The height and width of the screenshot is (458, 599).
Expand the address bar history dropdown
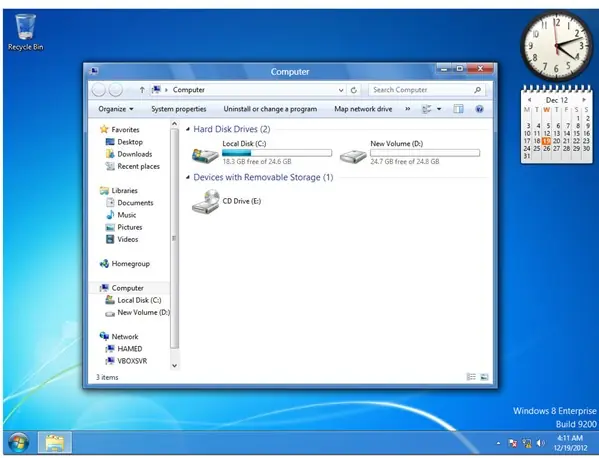click(x=341, y=90)
